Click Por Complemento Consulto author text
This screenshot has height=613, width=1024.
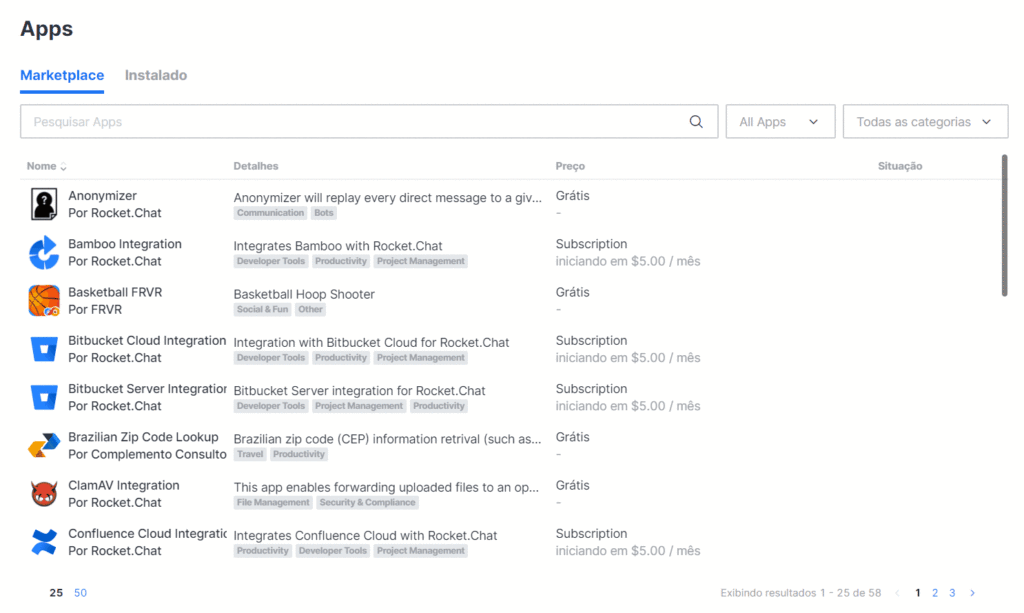tap(147, 454)
